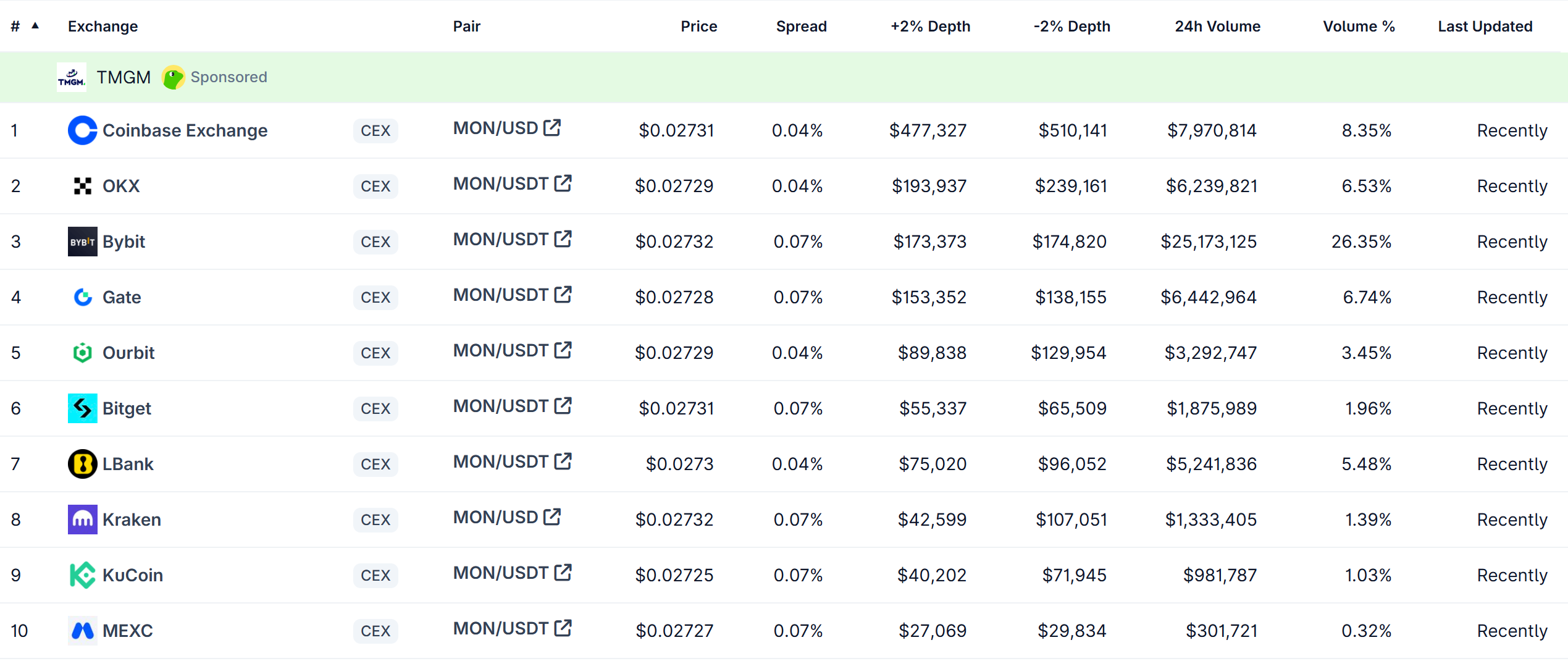Select the Bitget exchange logo

pyautogui.click(x=82, y=408)
